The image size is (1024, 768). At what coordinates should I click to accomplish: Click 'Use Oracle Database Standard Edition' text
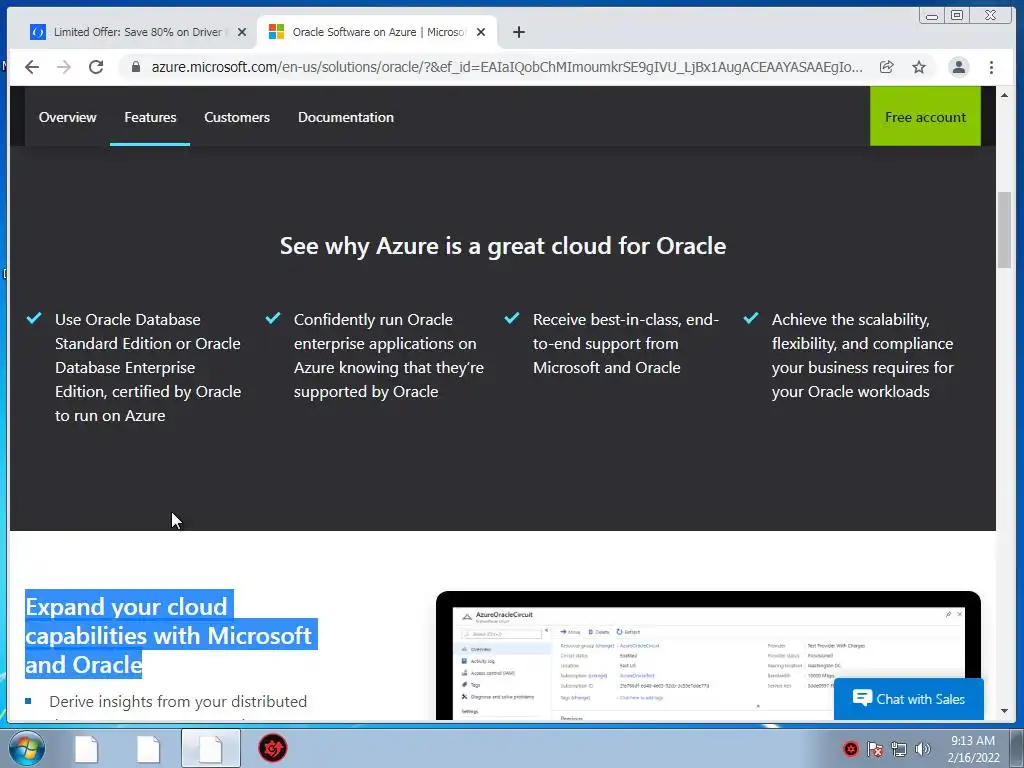(x=148, y=368)
